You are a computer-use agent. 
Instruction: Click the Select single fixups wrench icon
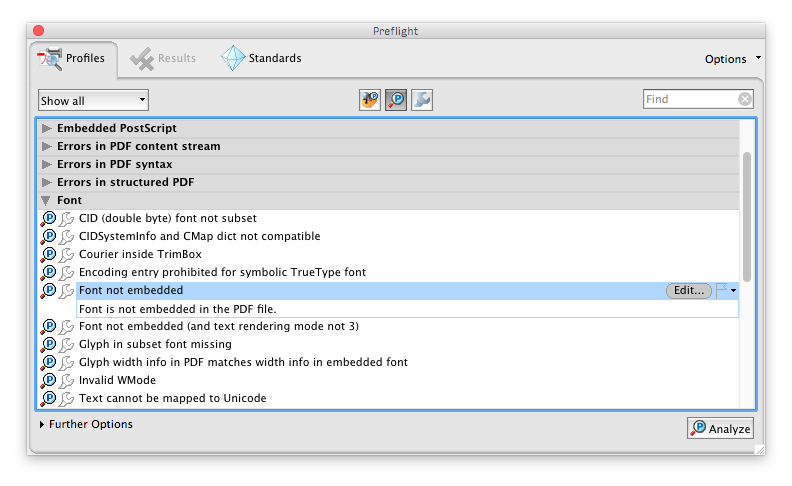tap(422, 100)
